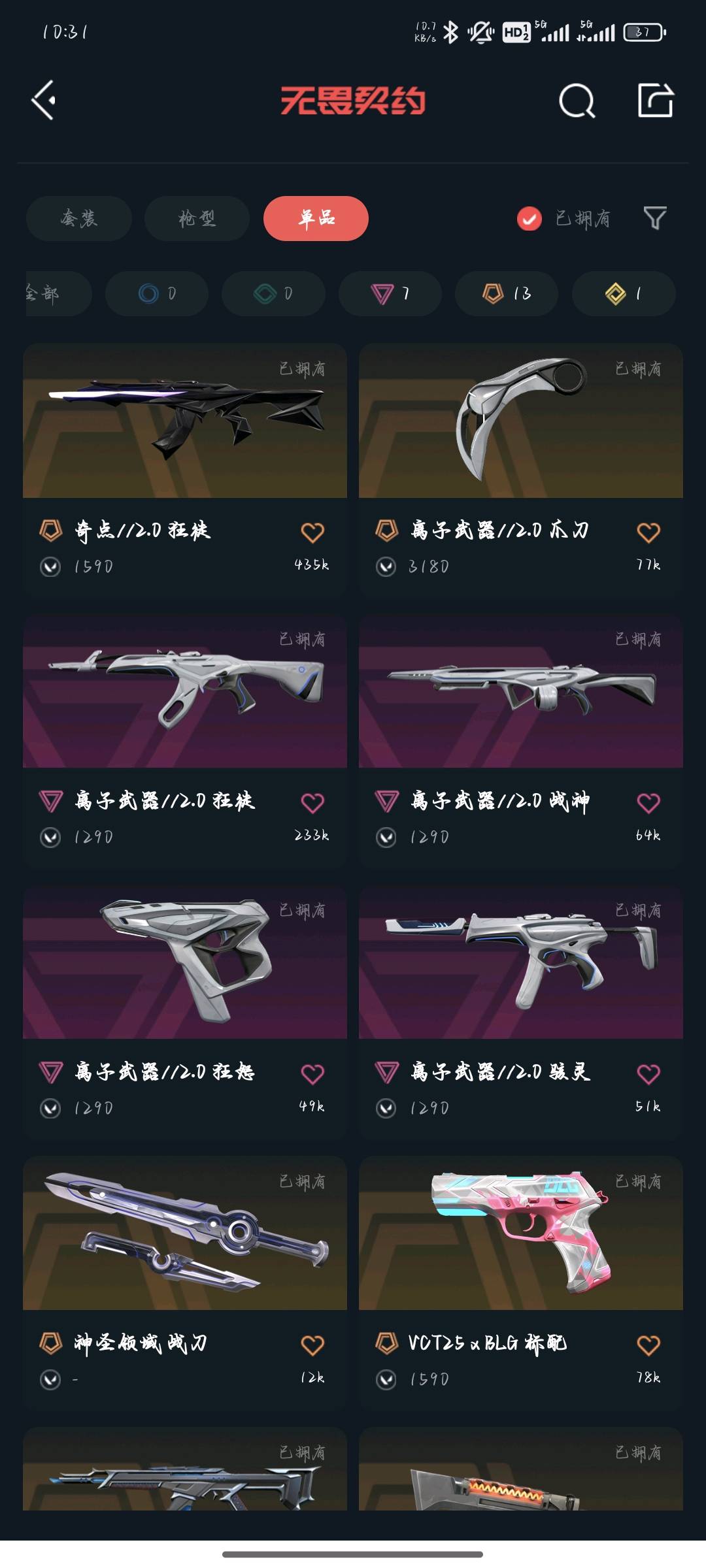
Task: Tap the back arrow icon
Action: [x=44, y=101]
